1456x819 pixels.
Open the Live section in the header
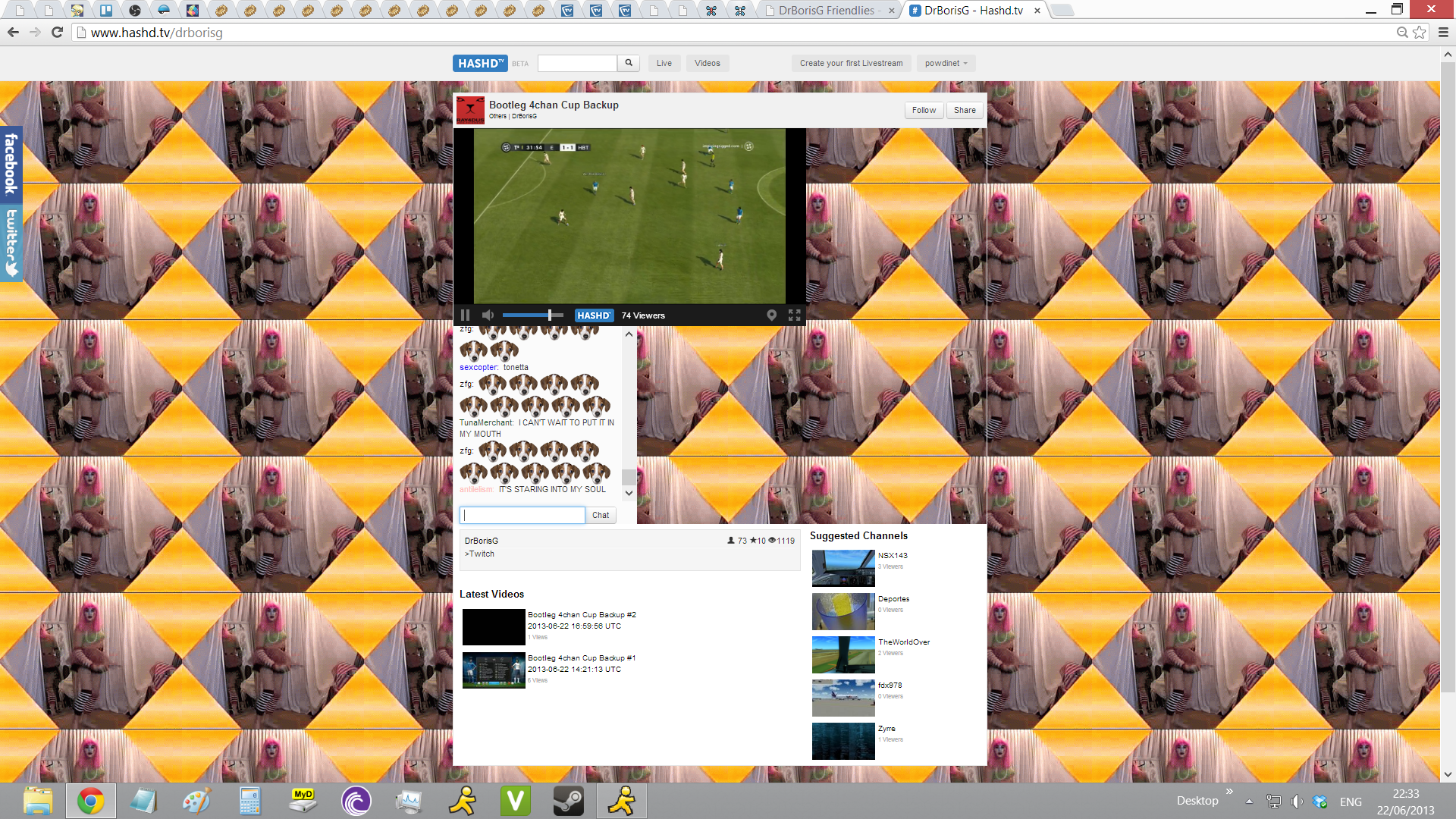tap(664, 63)
